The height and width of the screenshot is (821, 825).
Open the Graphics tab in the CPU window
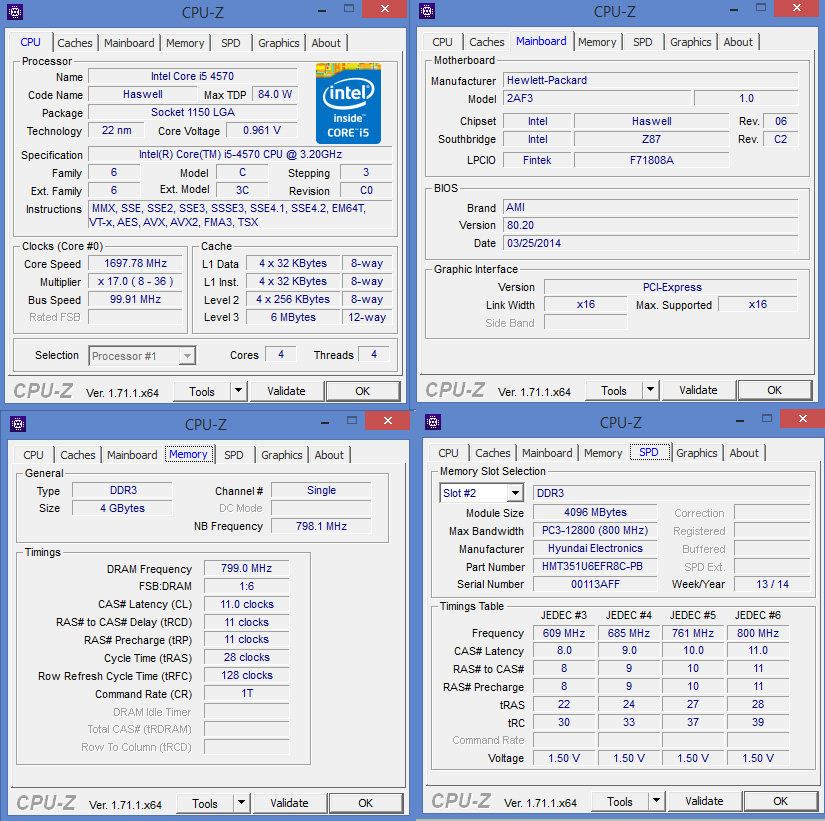point(278,43)
